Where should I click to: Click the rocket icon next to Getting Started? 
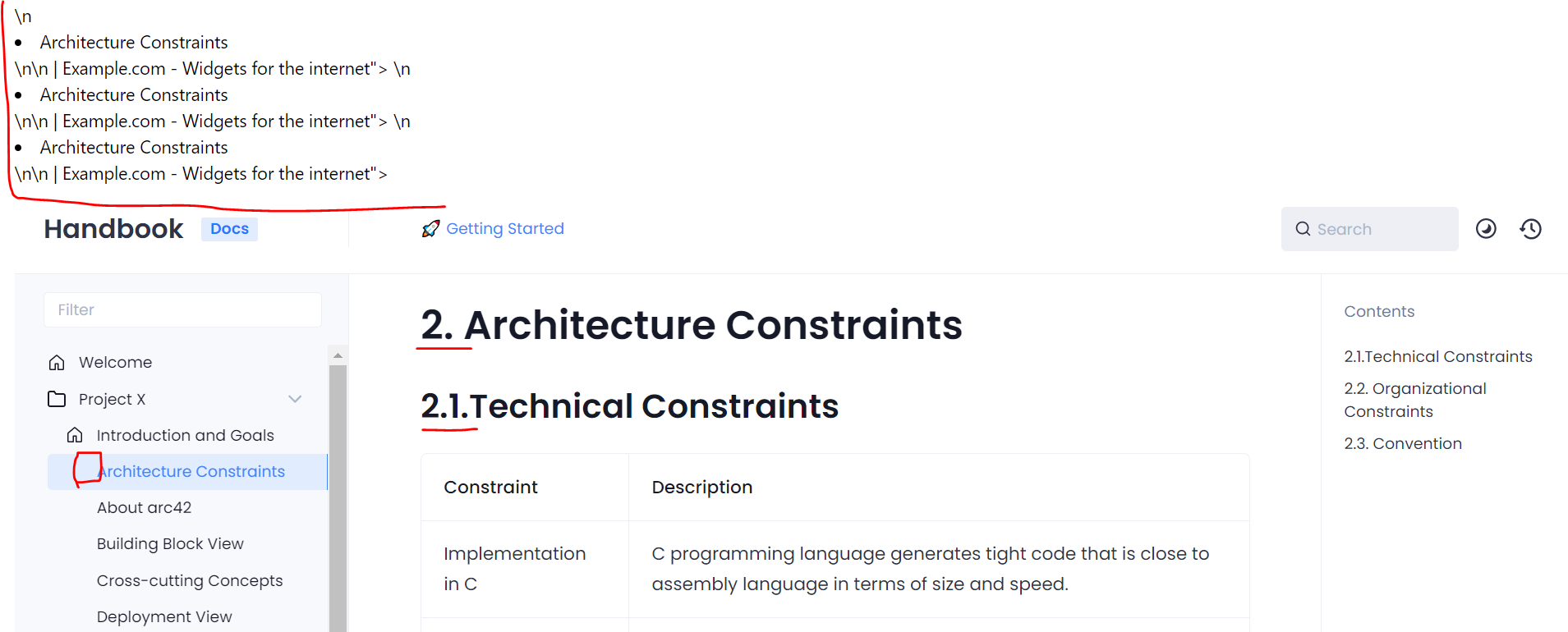click(x=430, y=228)
